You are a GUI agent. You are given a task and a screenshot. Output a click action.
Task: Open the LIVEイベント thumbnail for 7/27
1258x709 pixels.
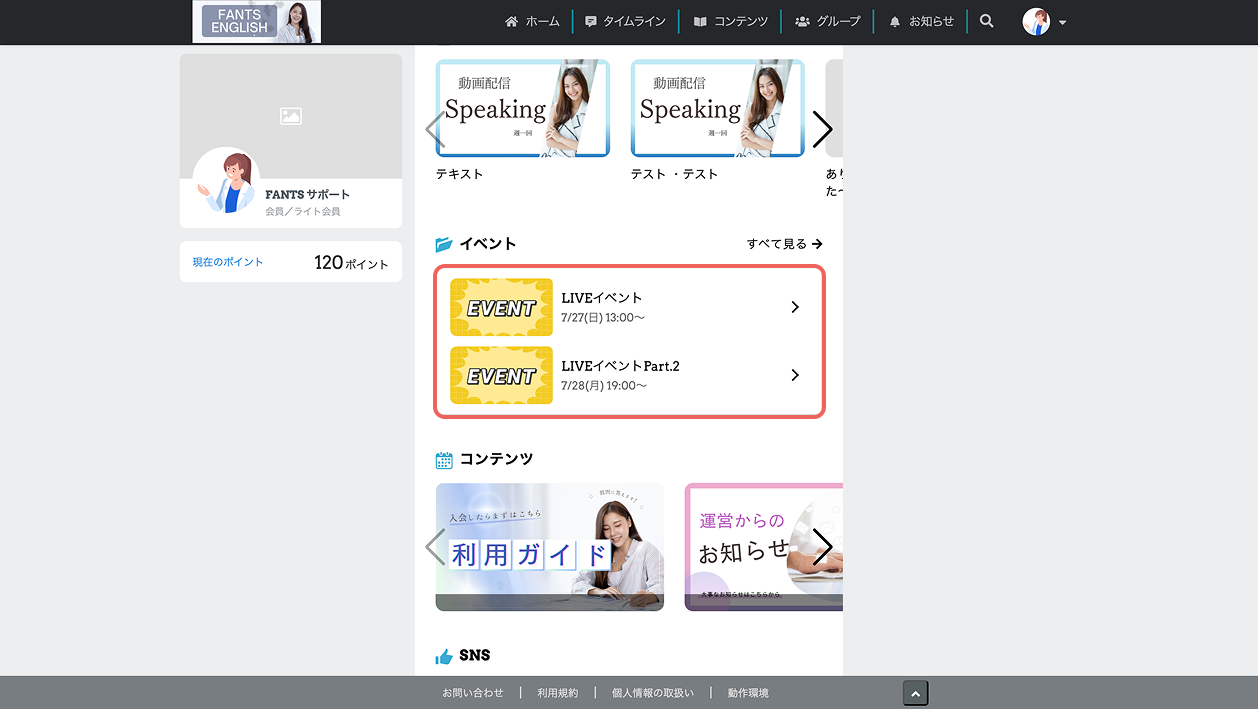click(502, 307)
